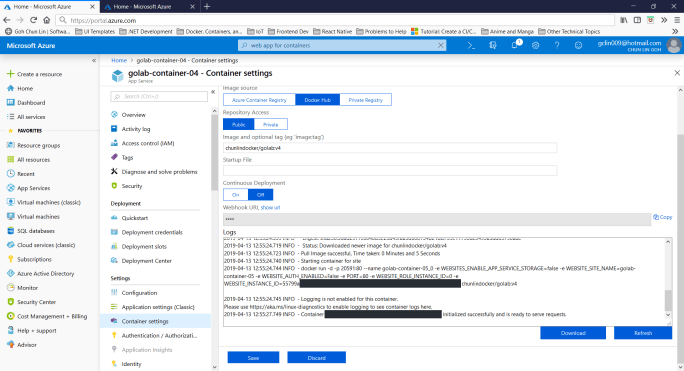
Task: Clear the portal search box text
Action: click(x=441, y=45)
